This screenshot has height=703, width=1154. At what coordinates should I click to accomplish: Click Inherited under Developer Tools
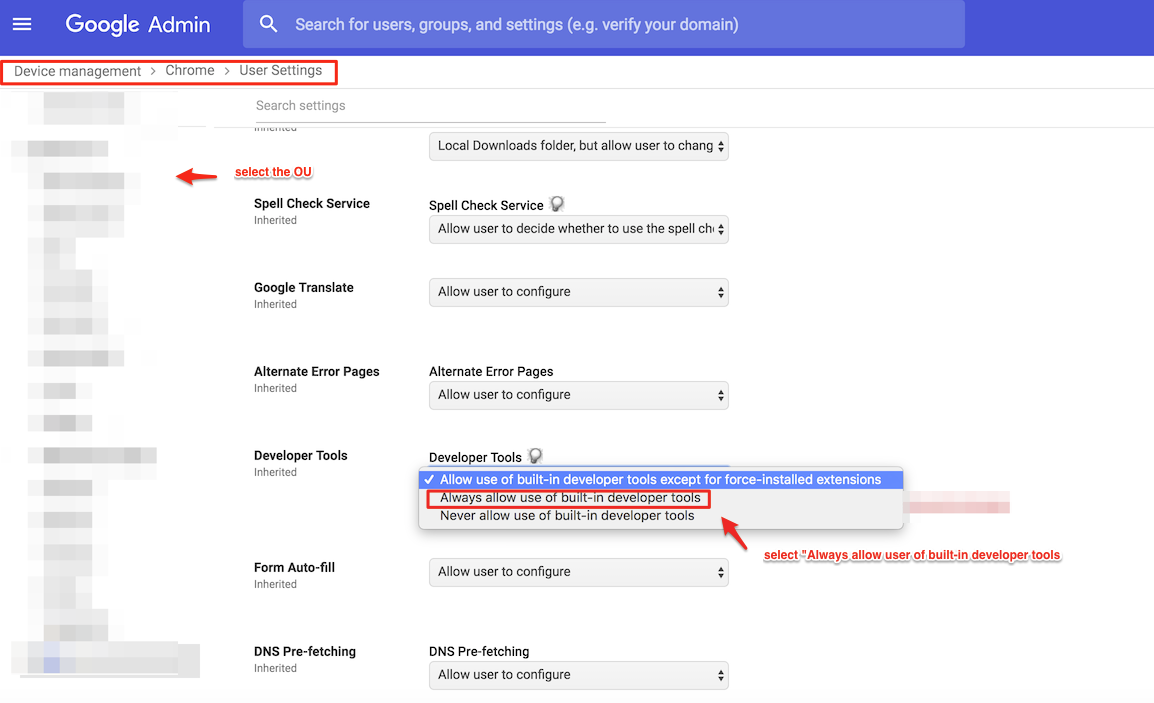point(275,473)
